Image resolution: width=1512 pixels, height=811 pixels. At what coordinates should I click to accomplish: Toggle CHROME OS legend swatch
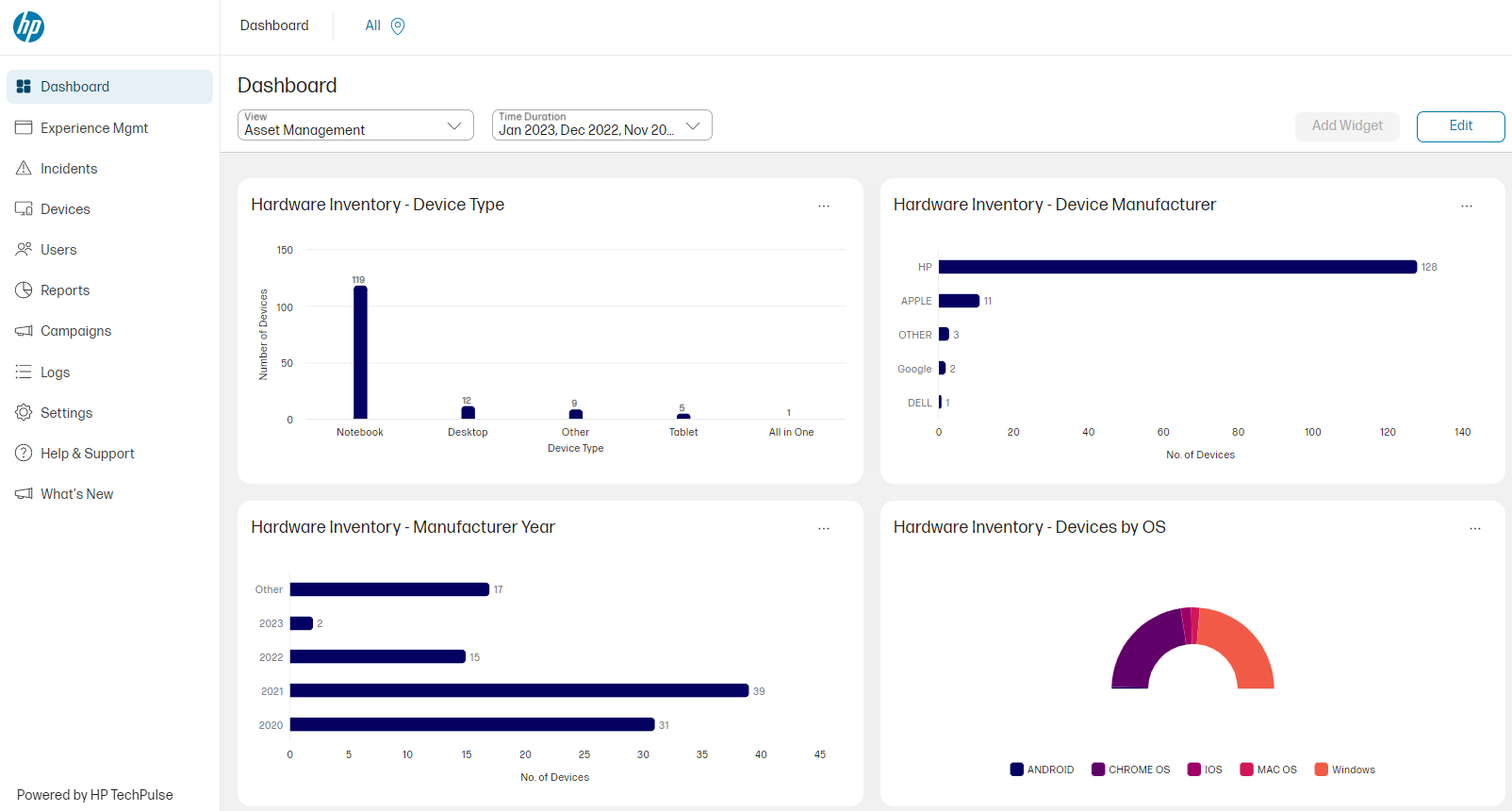point(1098,770)
